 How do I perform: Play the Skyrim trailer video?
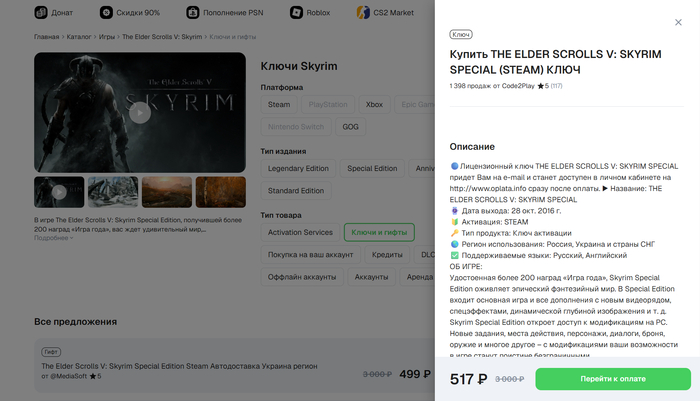(x=140, y=113)
